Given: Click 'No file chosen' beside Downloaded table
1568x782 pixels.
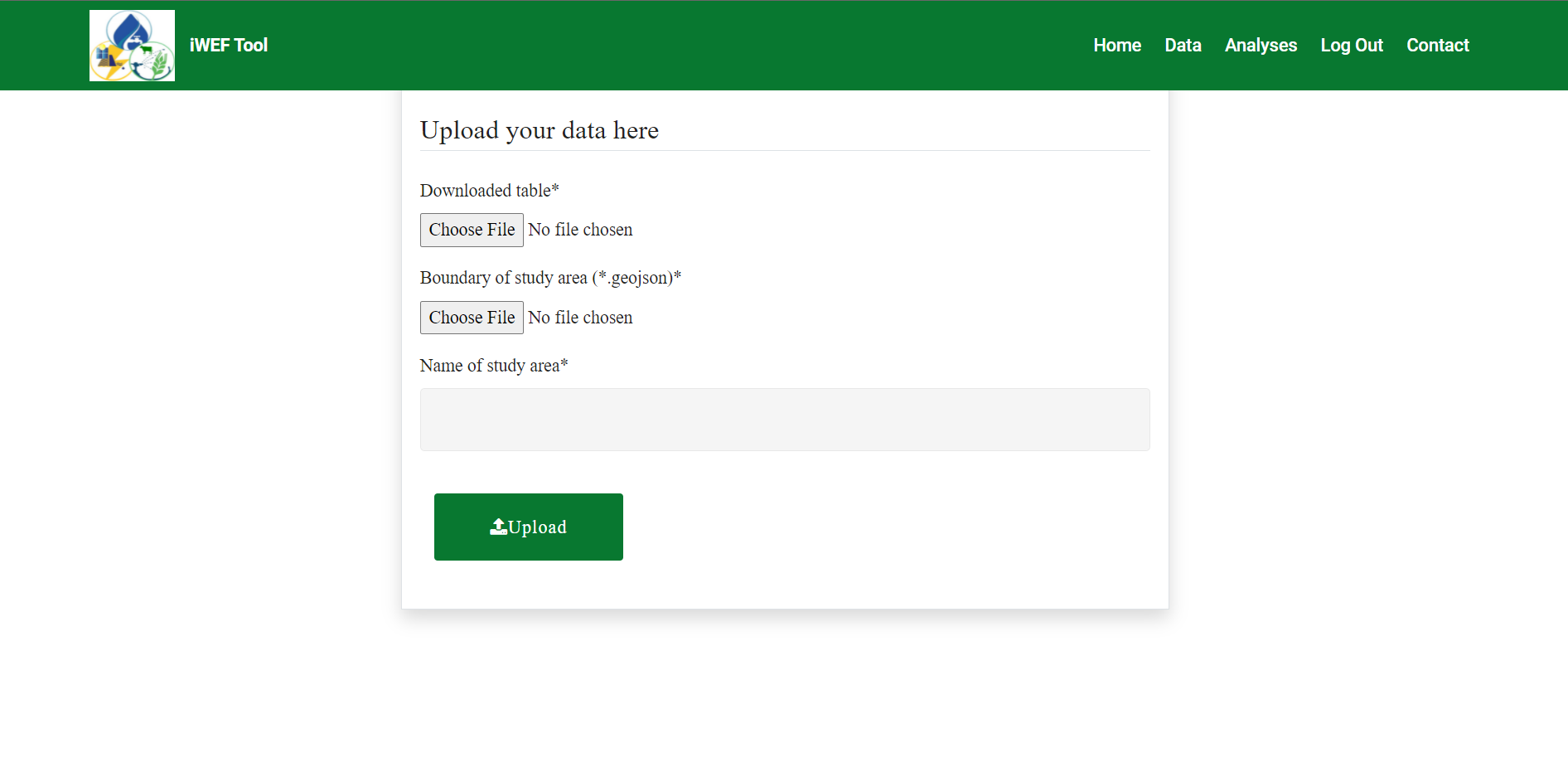Looking at the screenshot, I should pos(580,230).
